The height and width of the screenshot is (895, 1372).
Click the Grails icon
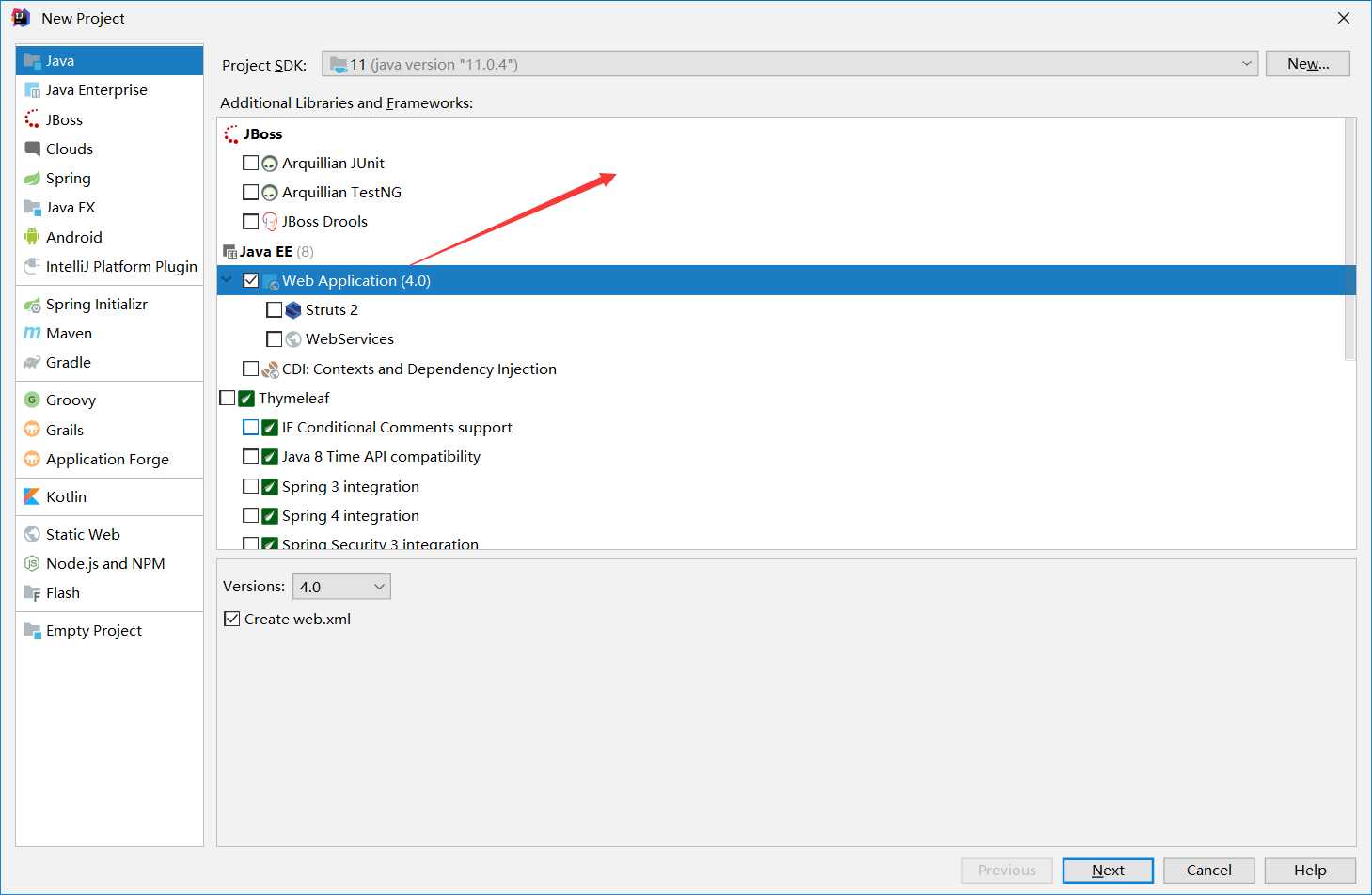click(x=32, y=430)
